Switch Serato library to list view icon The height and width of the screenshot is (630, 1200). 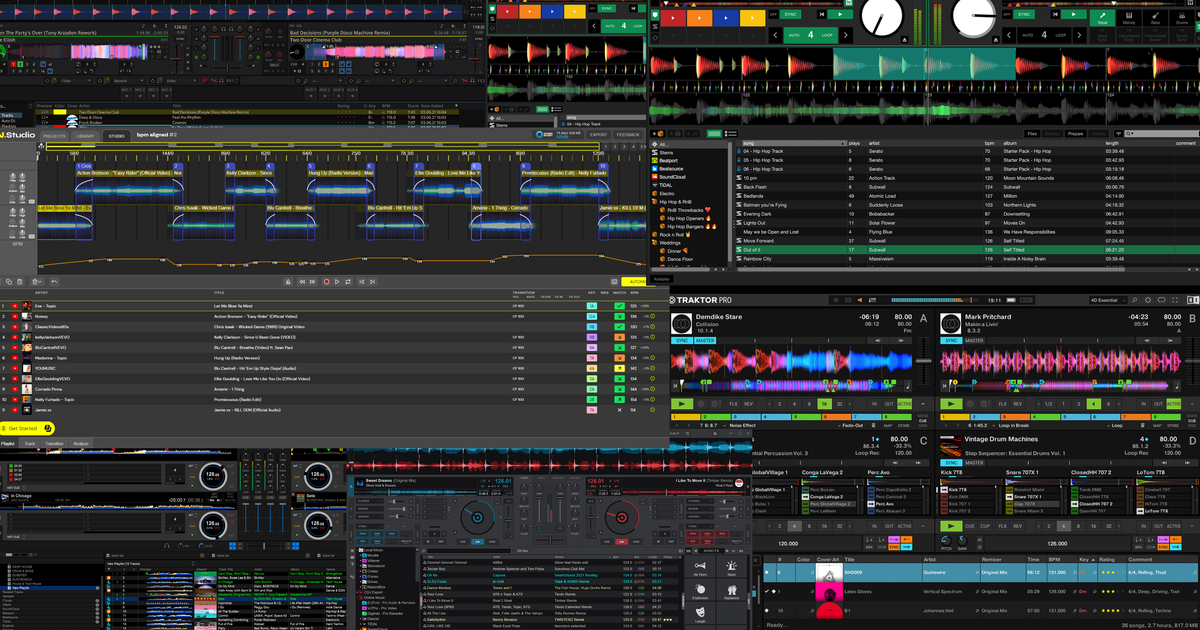tap(731, 134)
